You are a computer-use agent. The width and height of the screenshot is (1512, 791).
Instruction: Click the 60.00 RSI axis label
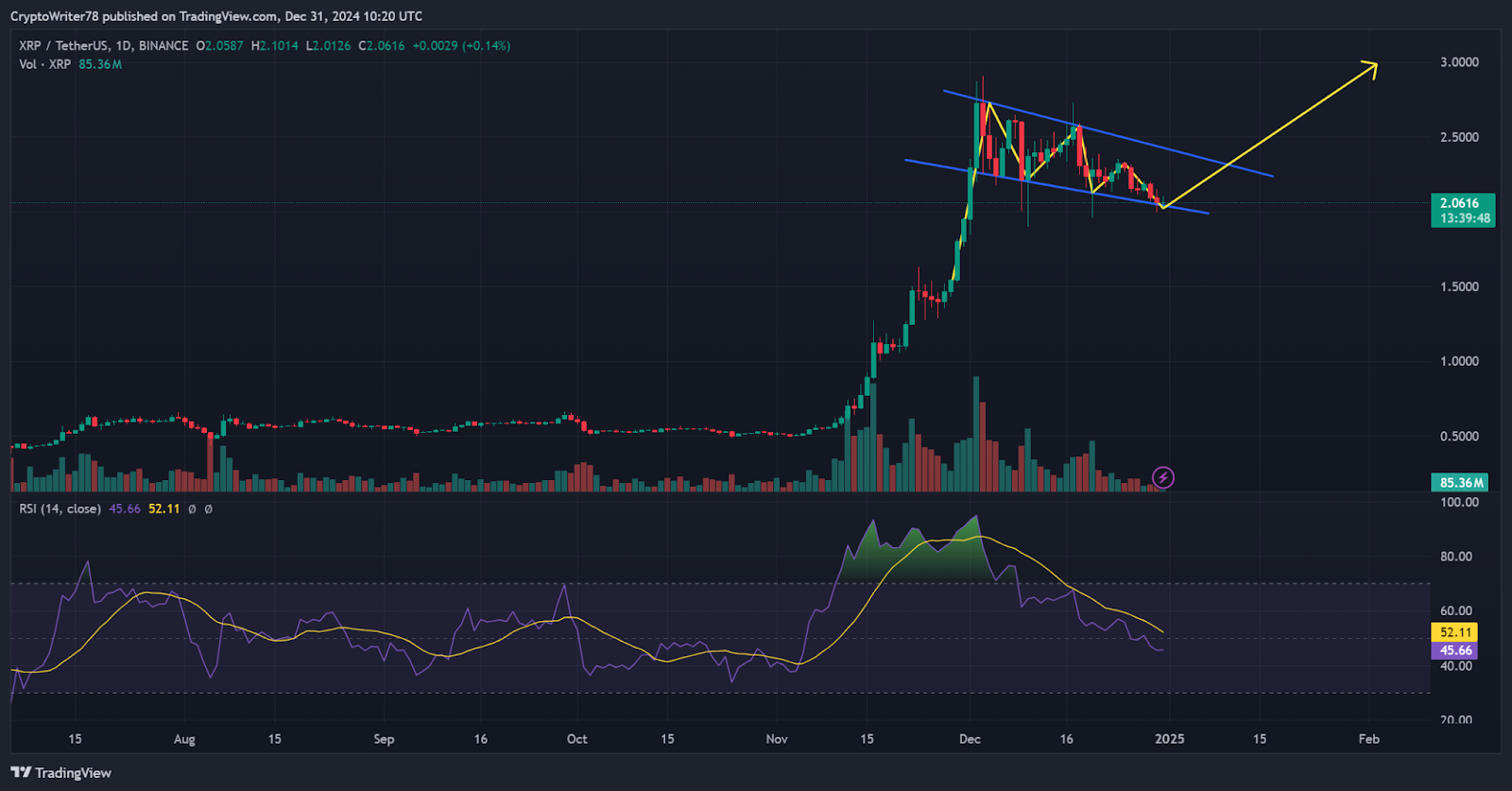[1456, 611]
